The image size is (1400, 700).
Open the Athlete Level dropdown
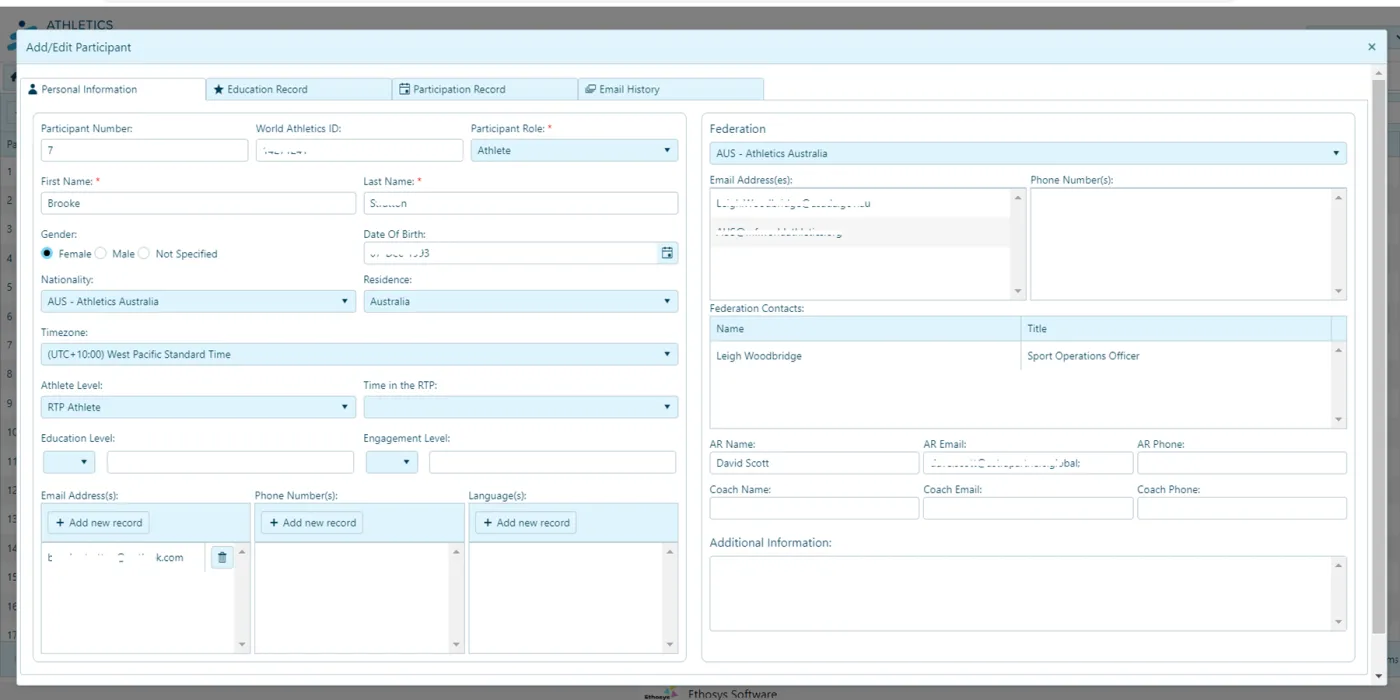pyautogui.click(x=198, y=407)
